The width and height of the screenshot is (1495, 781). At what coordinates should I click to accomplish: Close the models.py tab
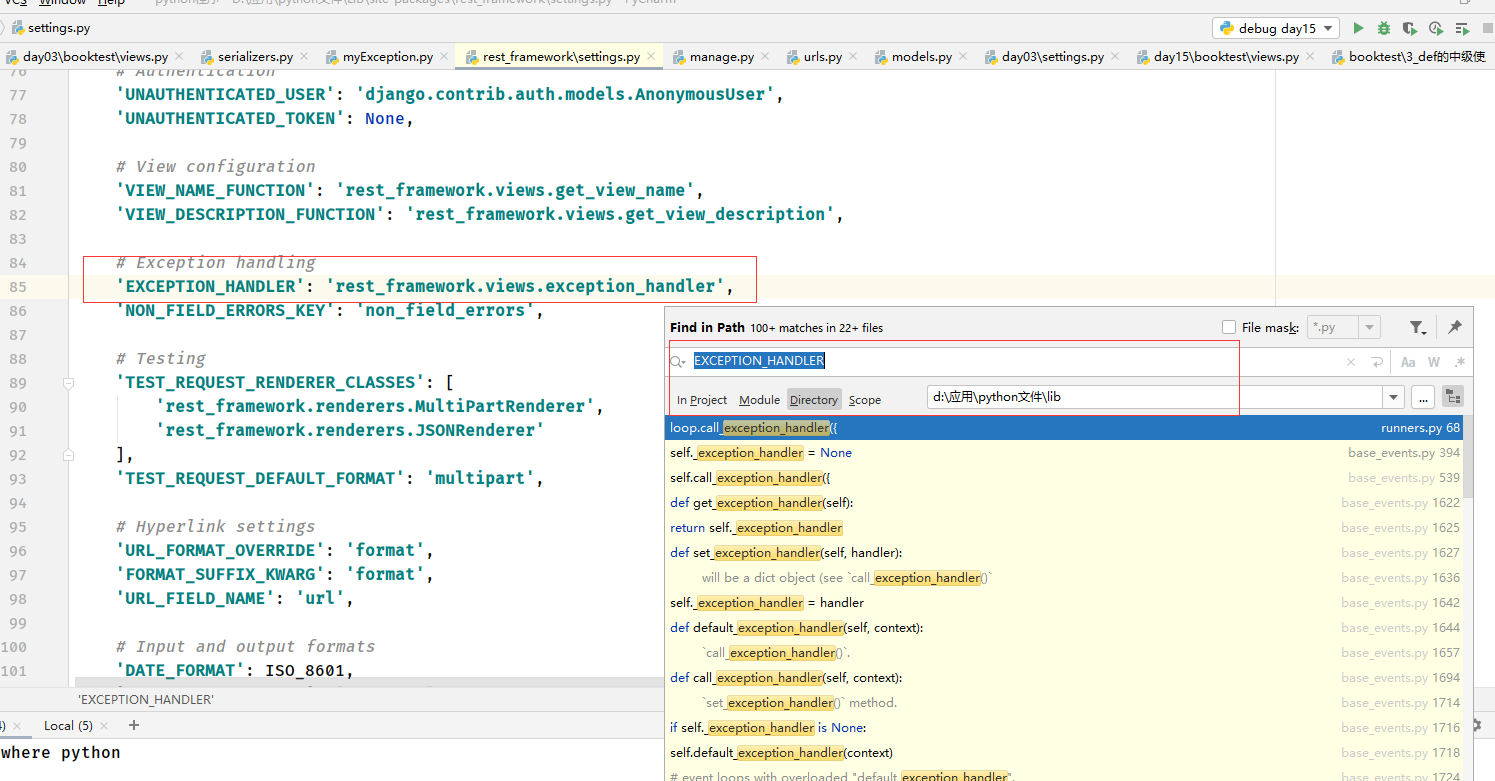pyautogui.click(x=962, y=57)
